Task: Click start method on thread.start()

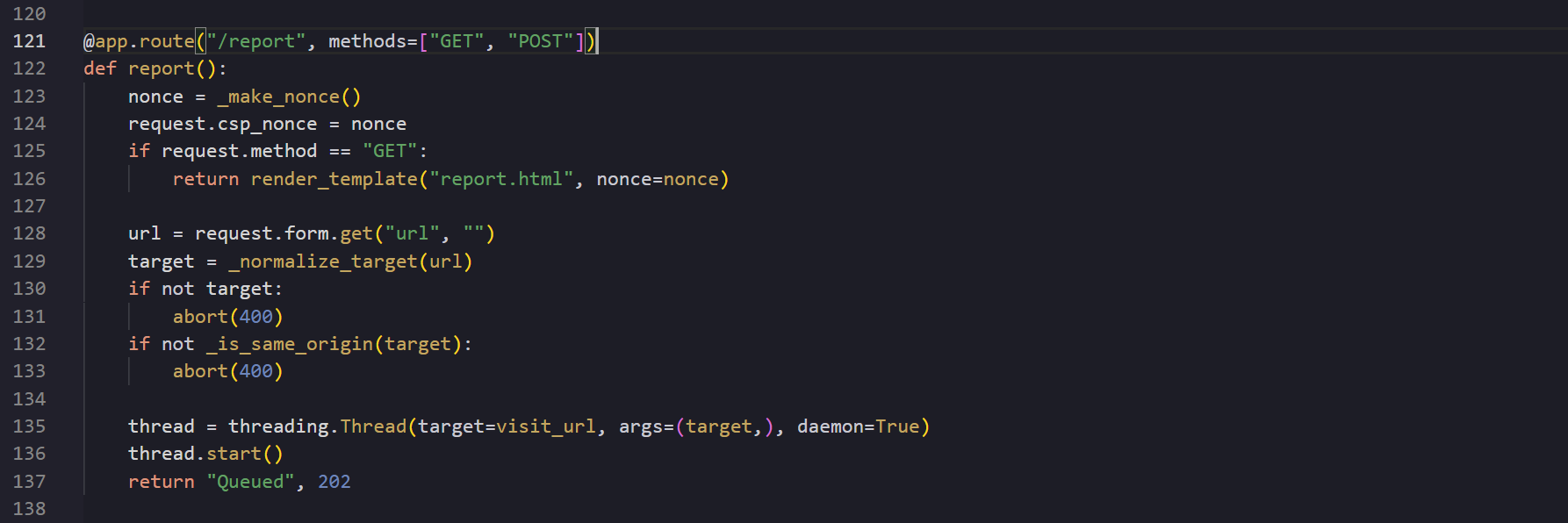Action: (x=234, y=454)
